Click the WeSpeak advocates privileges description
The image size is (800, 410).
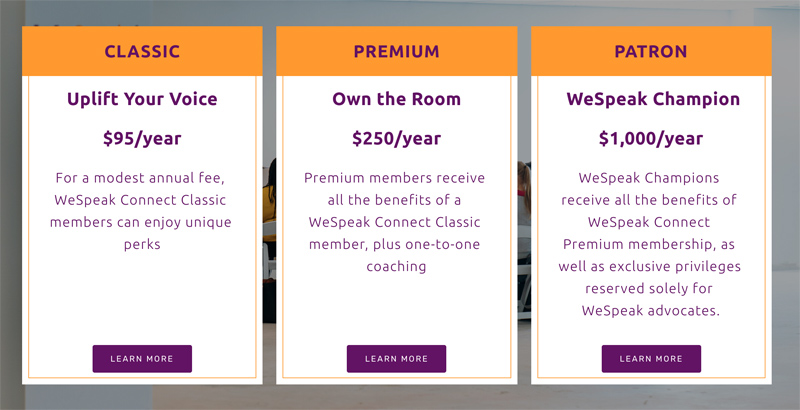(x=649, y=244)
